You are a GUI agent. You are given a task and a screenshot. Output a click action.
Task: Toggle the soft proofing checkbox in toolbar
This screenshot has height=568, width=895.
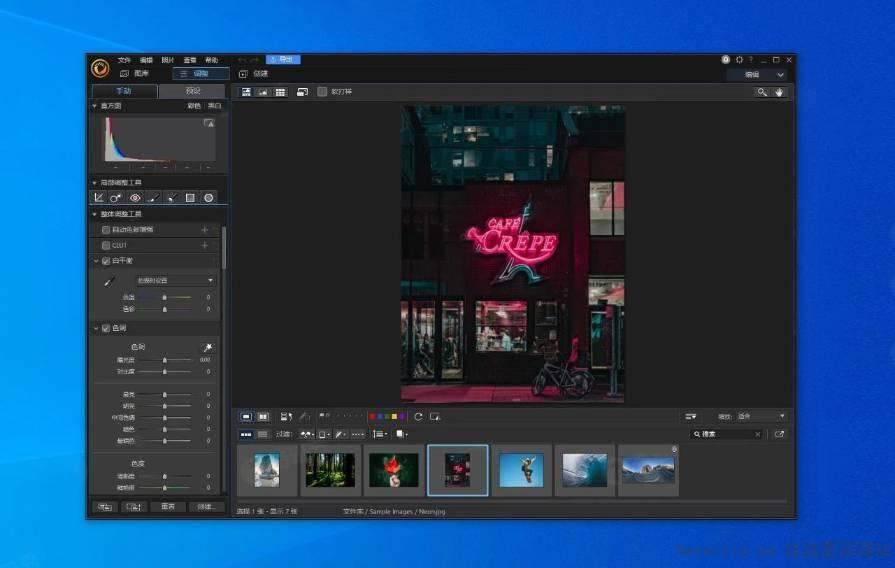322,92
